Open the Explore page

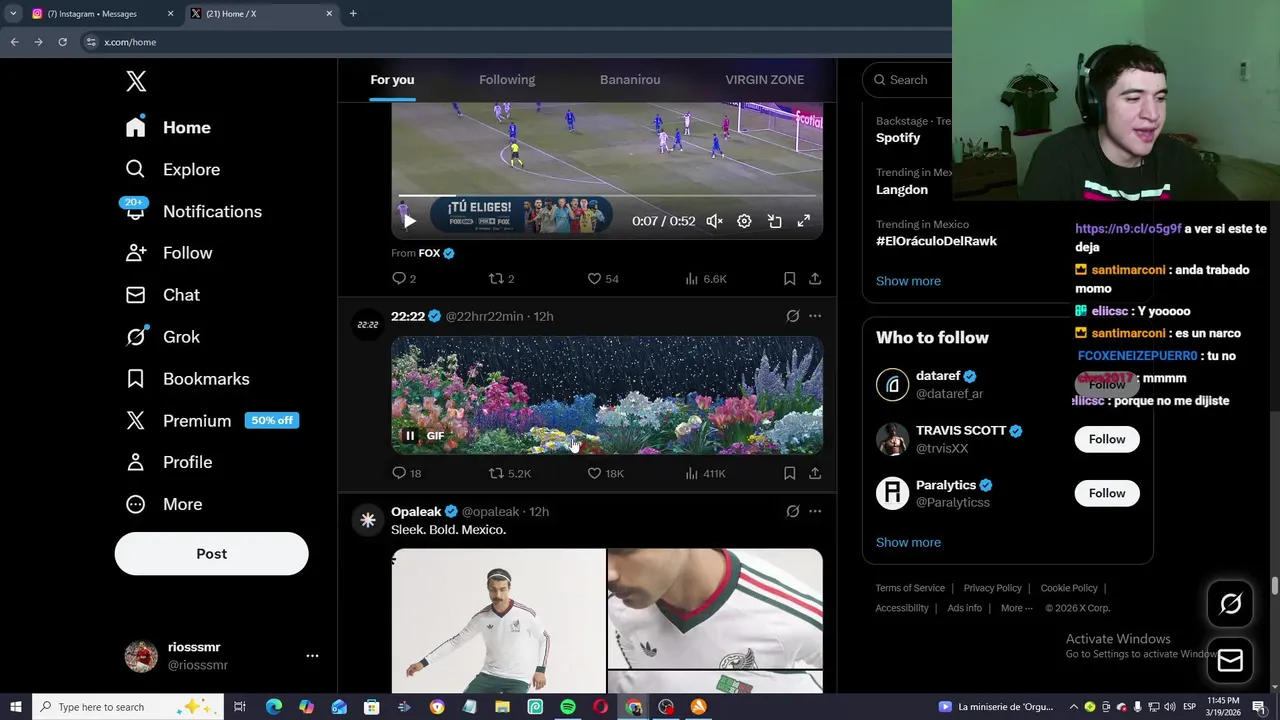point(172,170)
